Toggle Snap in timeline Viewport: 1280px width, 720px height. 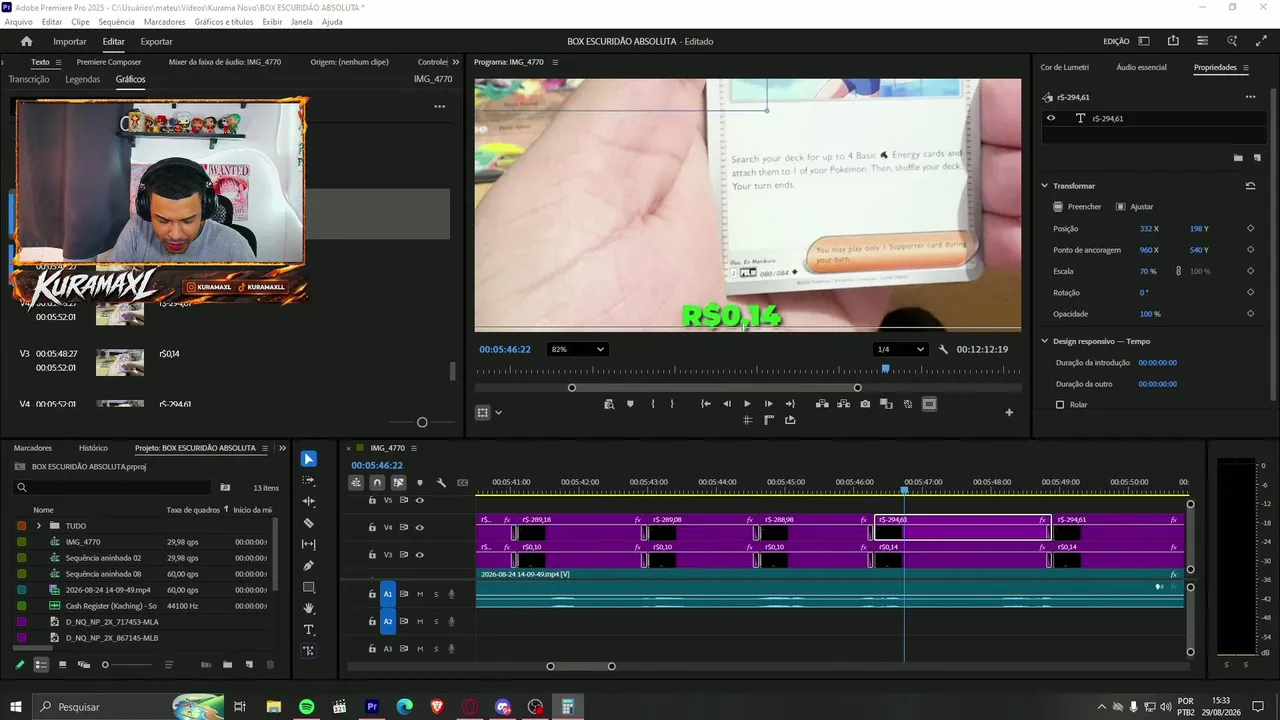[x=377, y=483]
